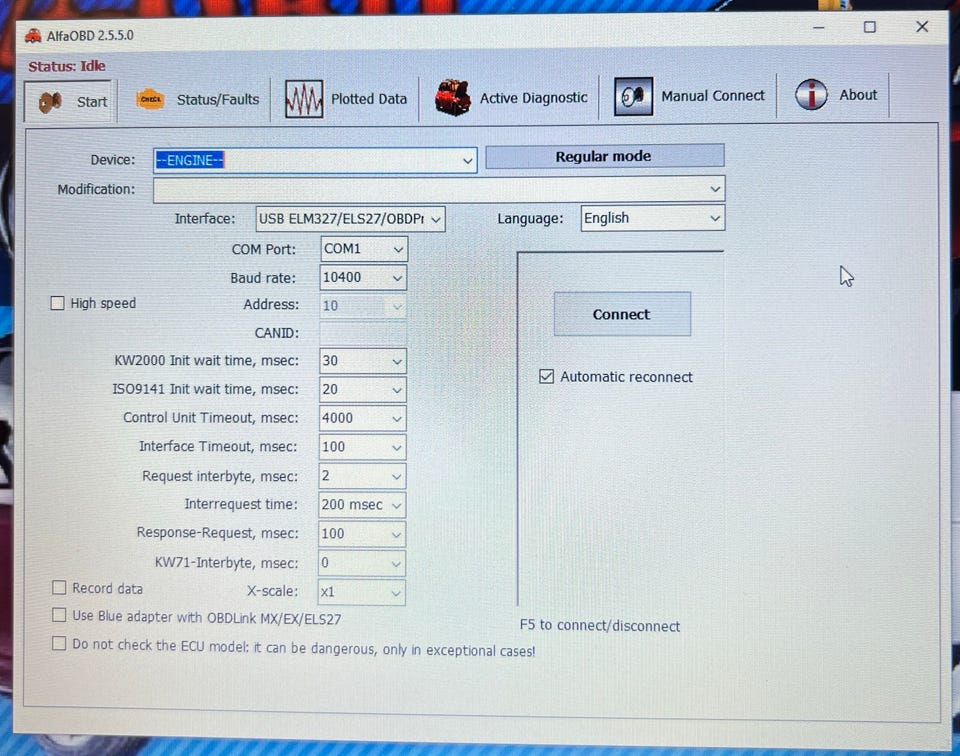This screenshot has width=960, height=756.
Task: Open the Modification dropdown
Action: [x=714, y=189]
